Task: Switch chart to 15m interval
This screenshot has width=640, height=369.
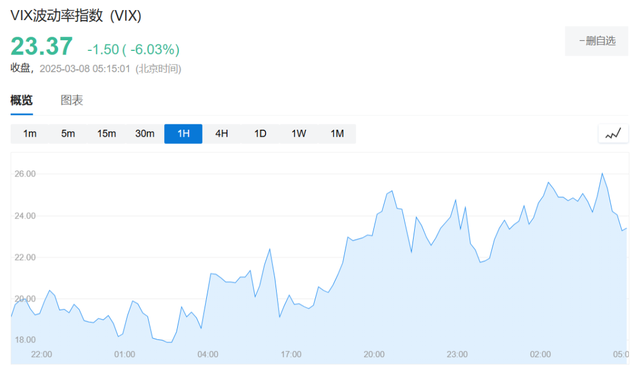Action: click(x=107, y=133)
